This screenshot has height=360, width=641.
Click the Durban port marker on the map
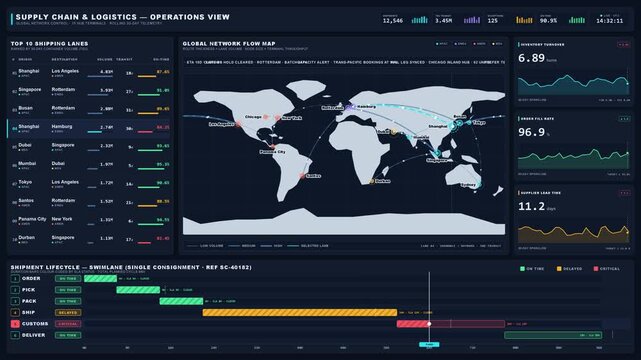pyautogui.click(x=372, y=181)
